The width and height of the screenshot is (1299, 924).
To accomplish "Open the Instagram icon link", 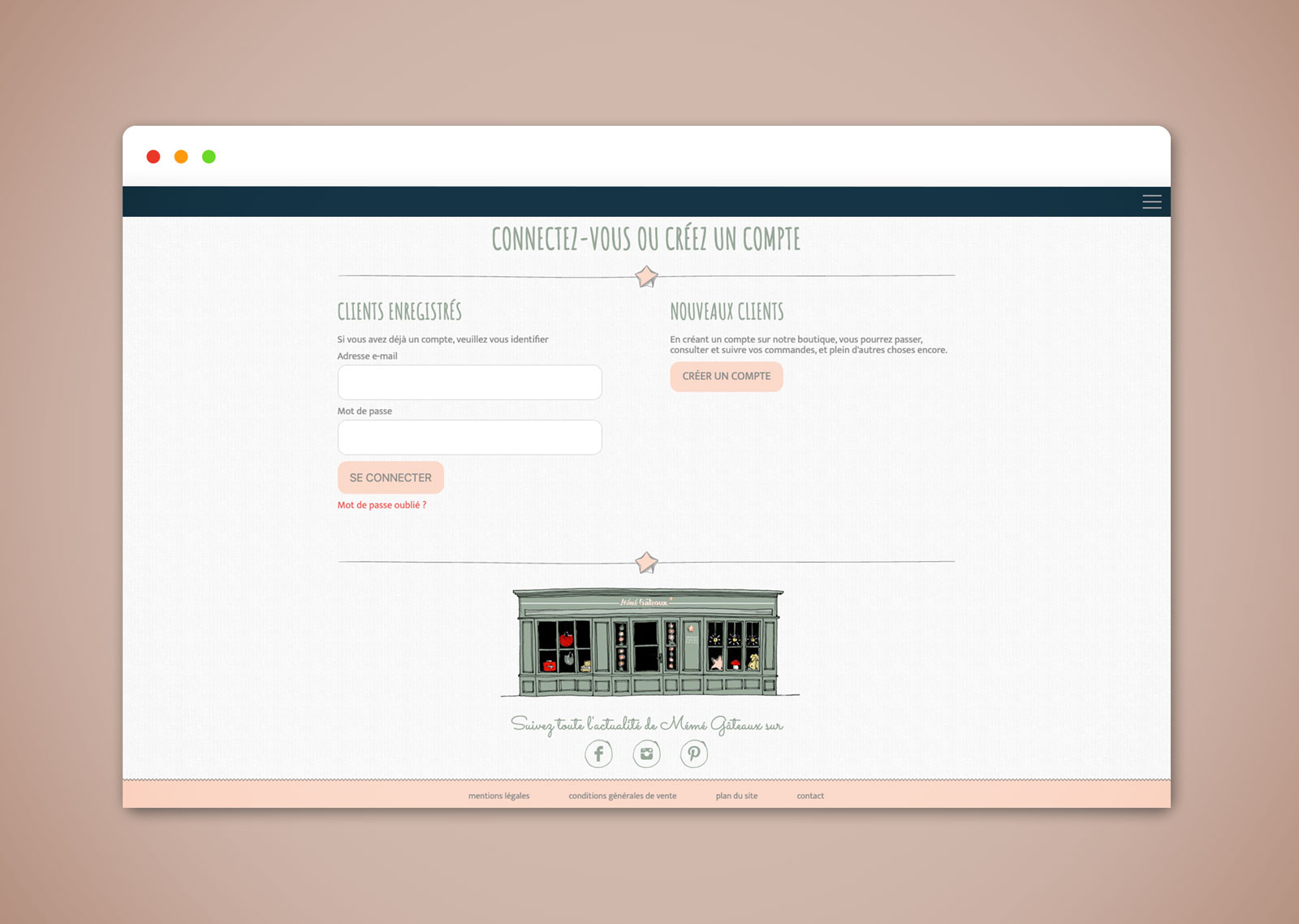I will 646,754.
